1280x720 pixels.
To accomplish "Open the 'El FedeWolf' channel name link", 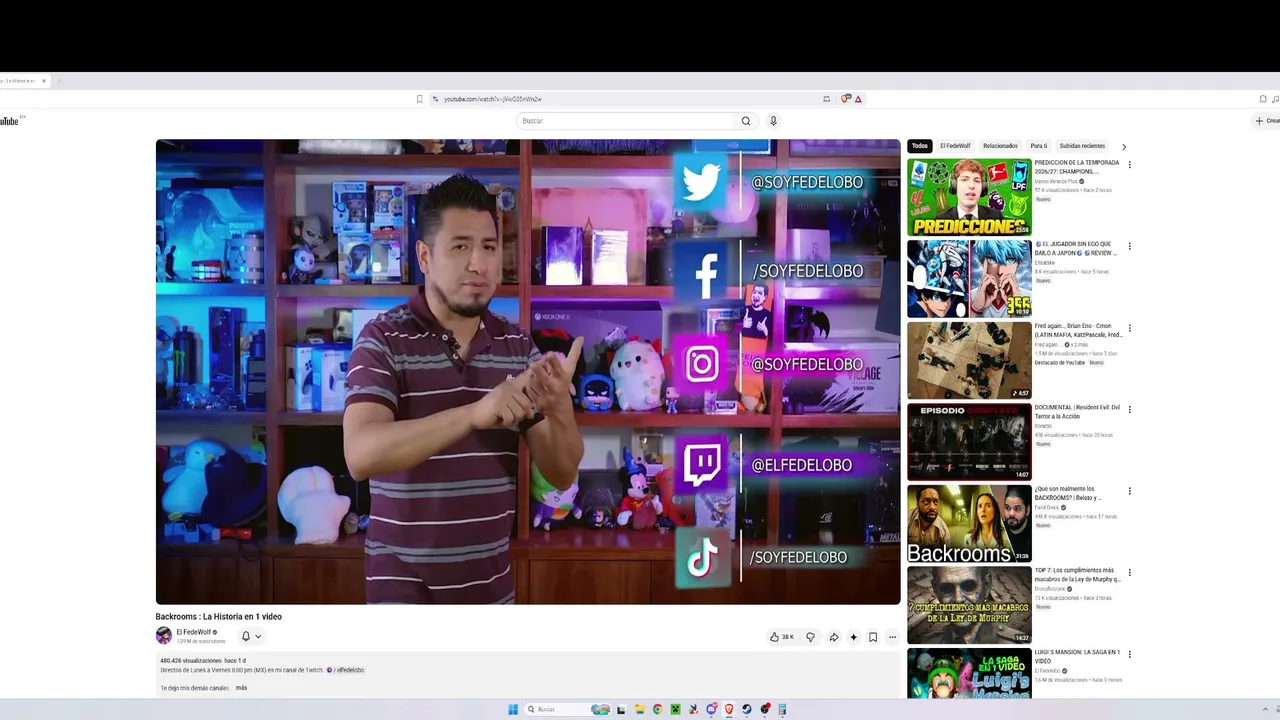I will click(x=194, y=632).
